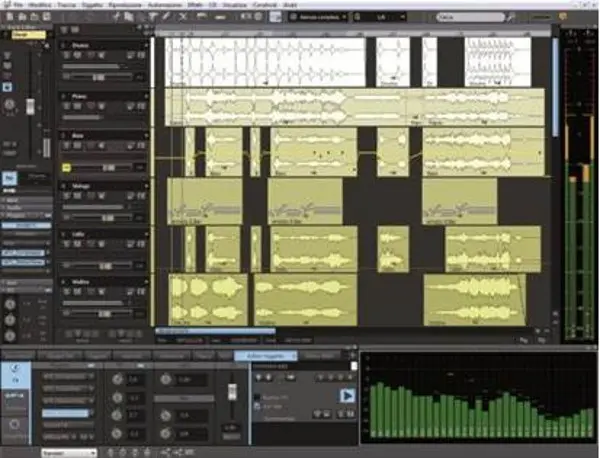
Task: Click the pan knob in the left channel strip
Action: pyautogui.click(x=9, y=104)
